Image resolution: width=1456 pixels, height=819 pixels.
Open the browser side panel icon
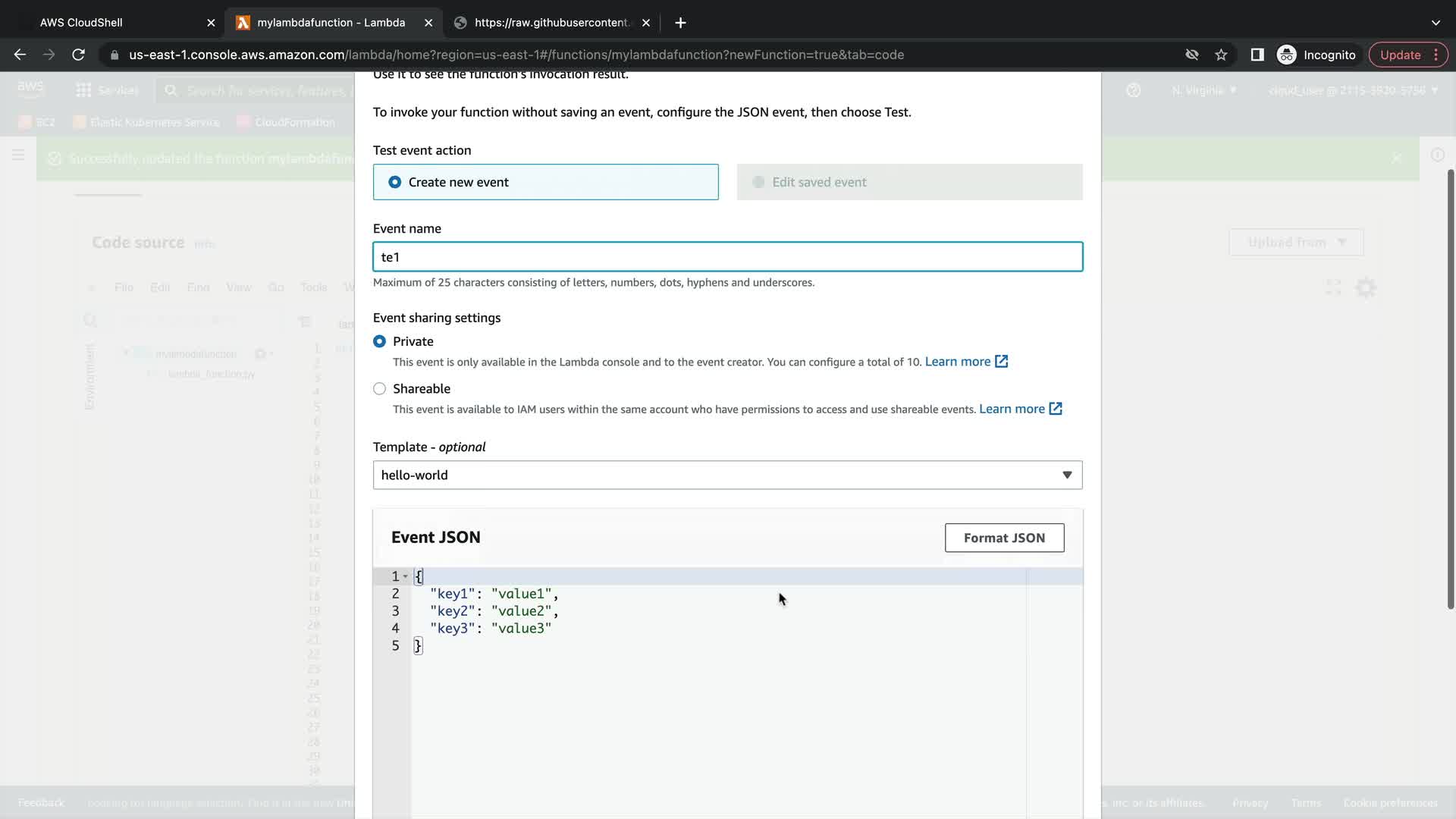[x=1257, y=55]
